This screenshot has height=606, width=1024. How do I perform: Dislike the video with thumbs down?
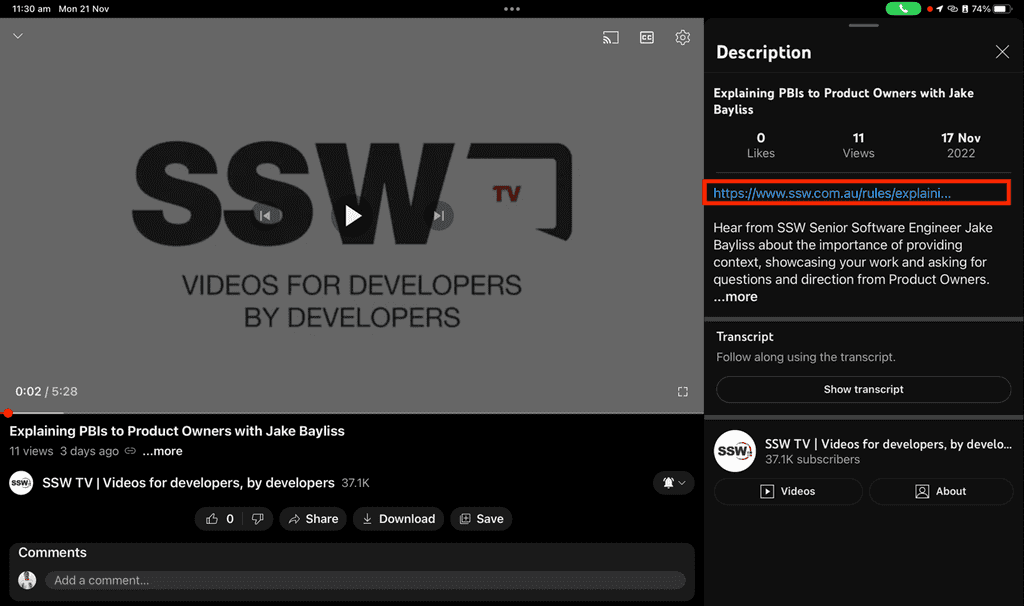point(257,519)
